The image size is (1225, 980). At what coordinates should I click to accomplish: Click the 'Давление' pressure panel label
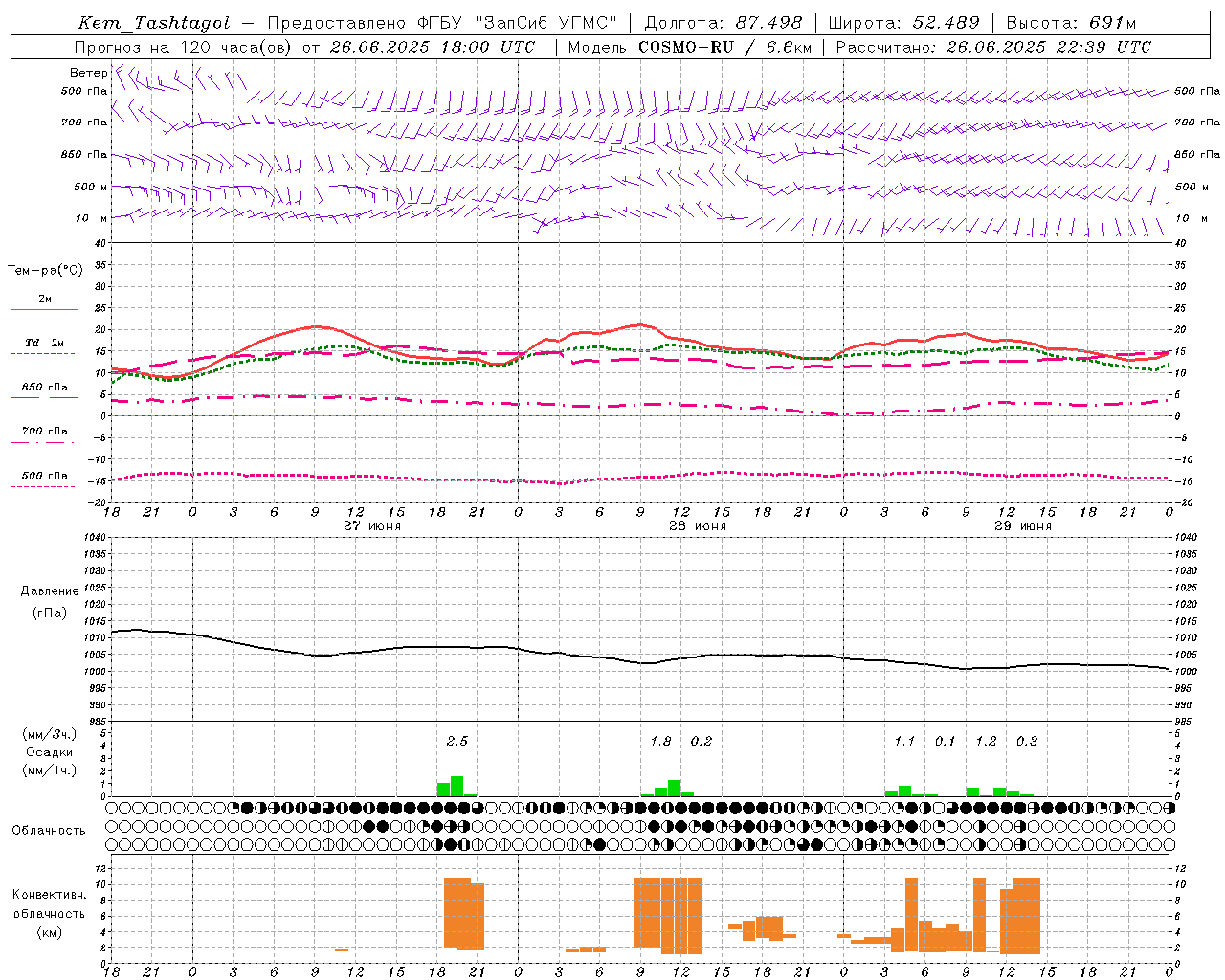[x=50, y=591]
